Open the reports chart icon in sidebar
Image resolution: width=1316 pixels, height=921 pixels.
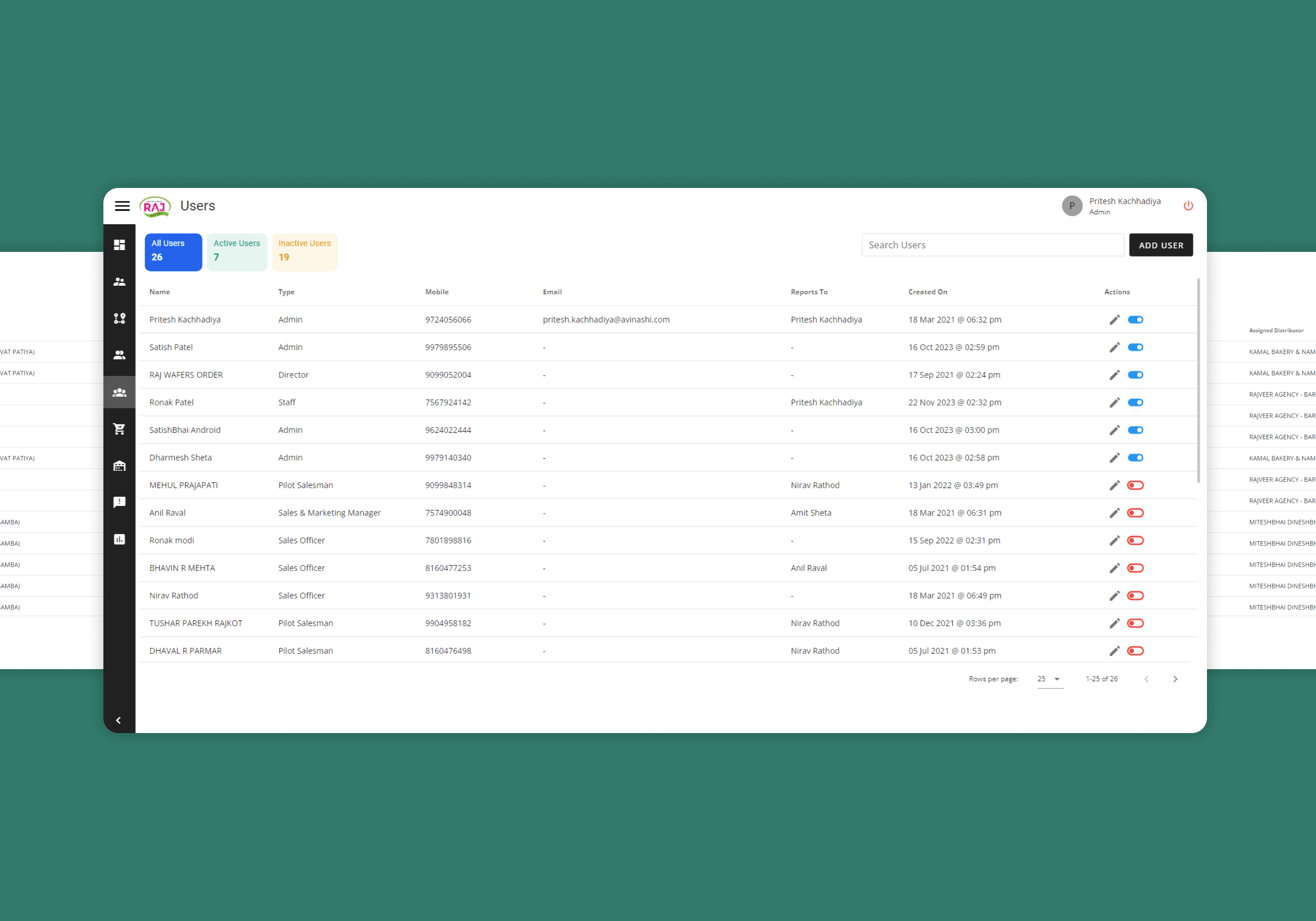[x=119, y=539]
